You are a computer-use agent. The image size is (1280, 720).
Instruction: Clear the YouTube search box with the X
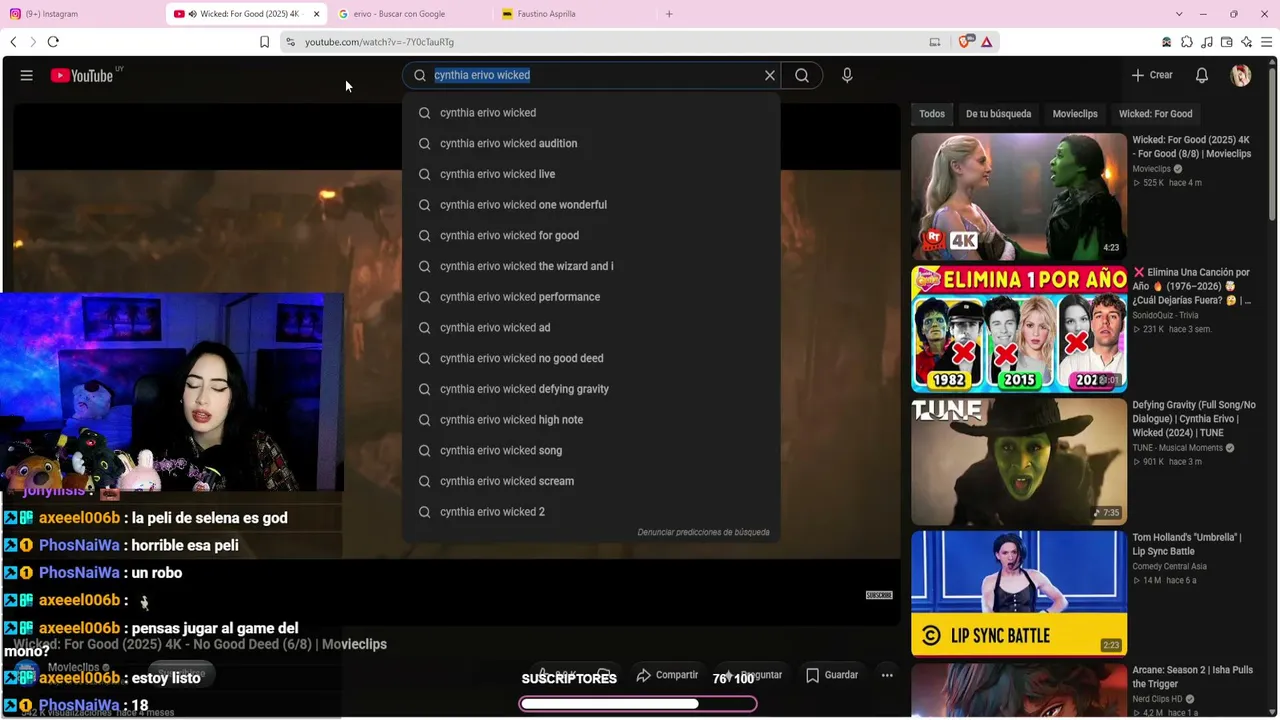point(770,75)
